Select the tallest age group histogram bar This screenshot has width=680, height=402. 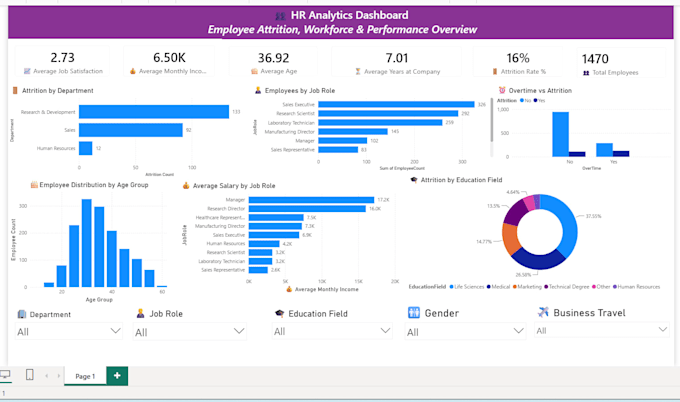[x=87, y=243]
